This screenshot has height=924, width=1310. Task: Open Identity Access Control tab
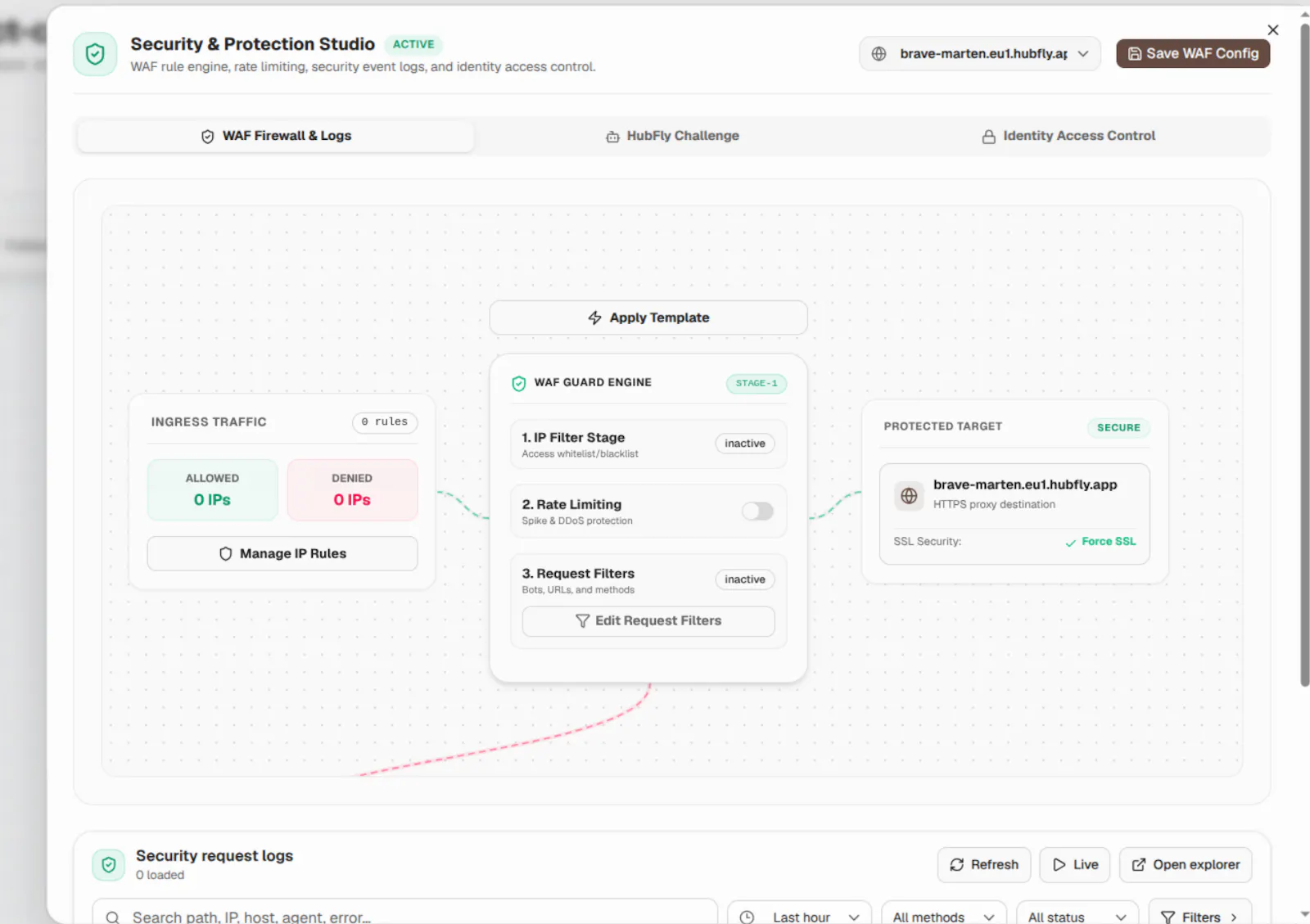(1068, 136)
